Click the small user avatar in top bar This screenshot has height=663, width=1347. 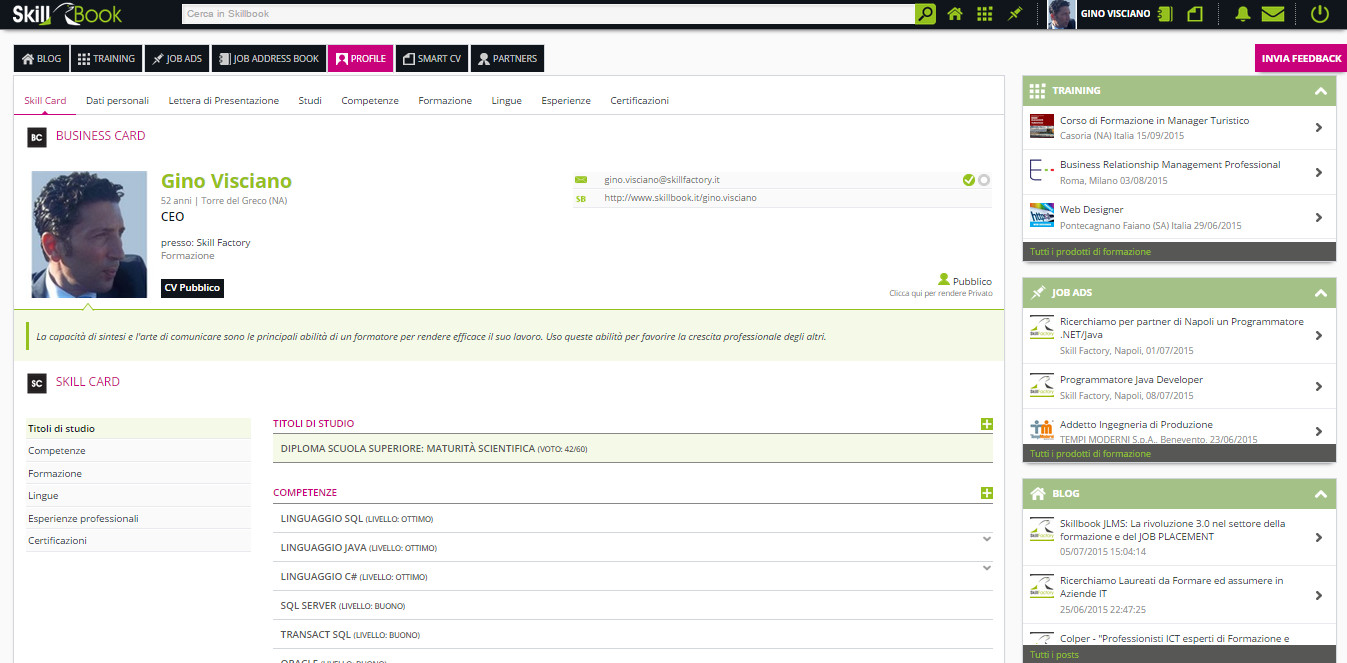click(x=1061, y=14)
